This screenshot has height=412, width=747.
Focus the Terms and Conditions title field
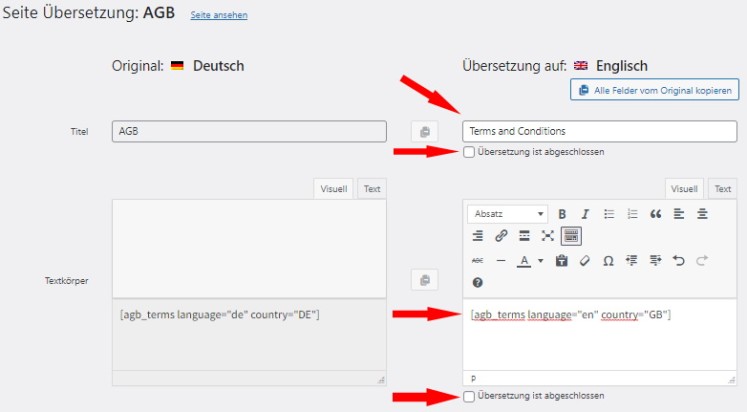(x=599, y=131)
